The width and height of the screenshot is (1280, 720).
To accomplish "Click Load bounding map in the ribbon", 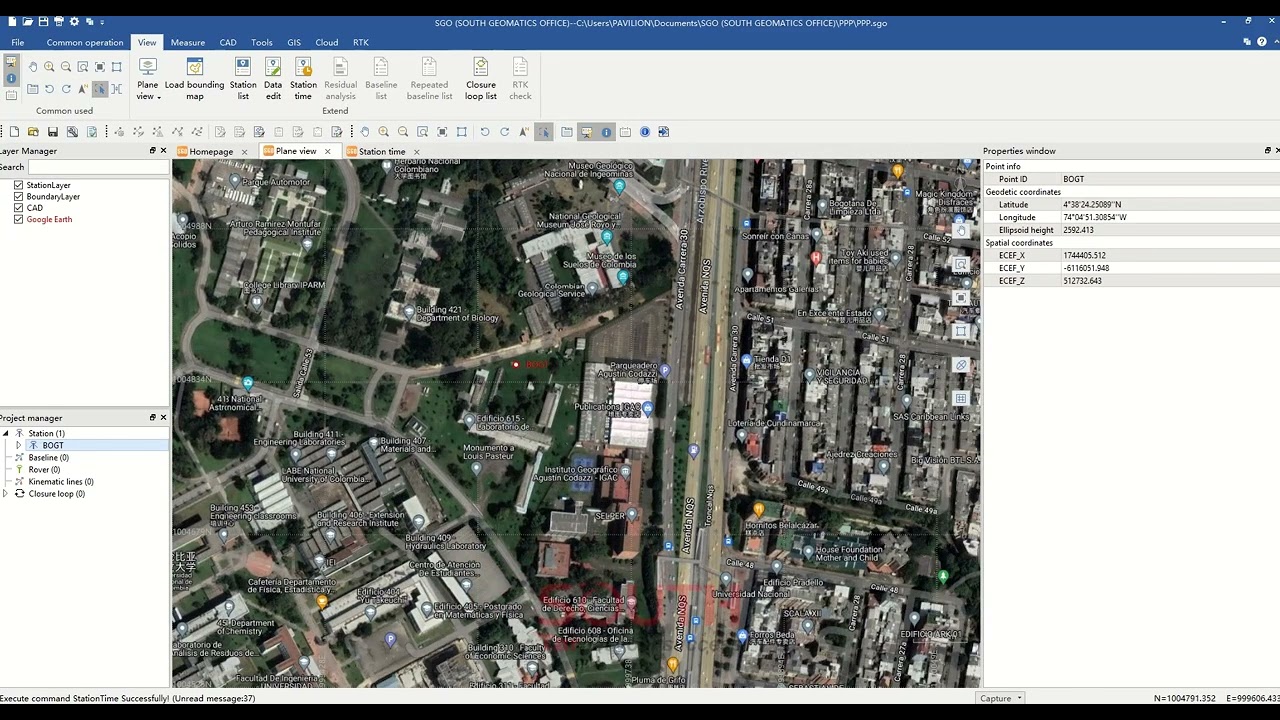I will [194, 78].
